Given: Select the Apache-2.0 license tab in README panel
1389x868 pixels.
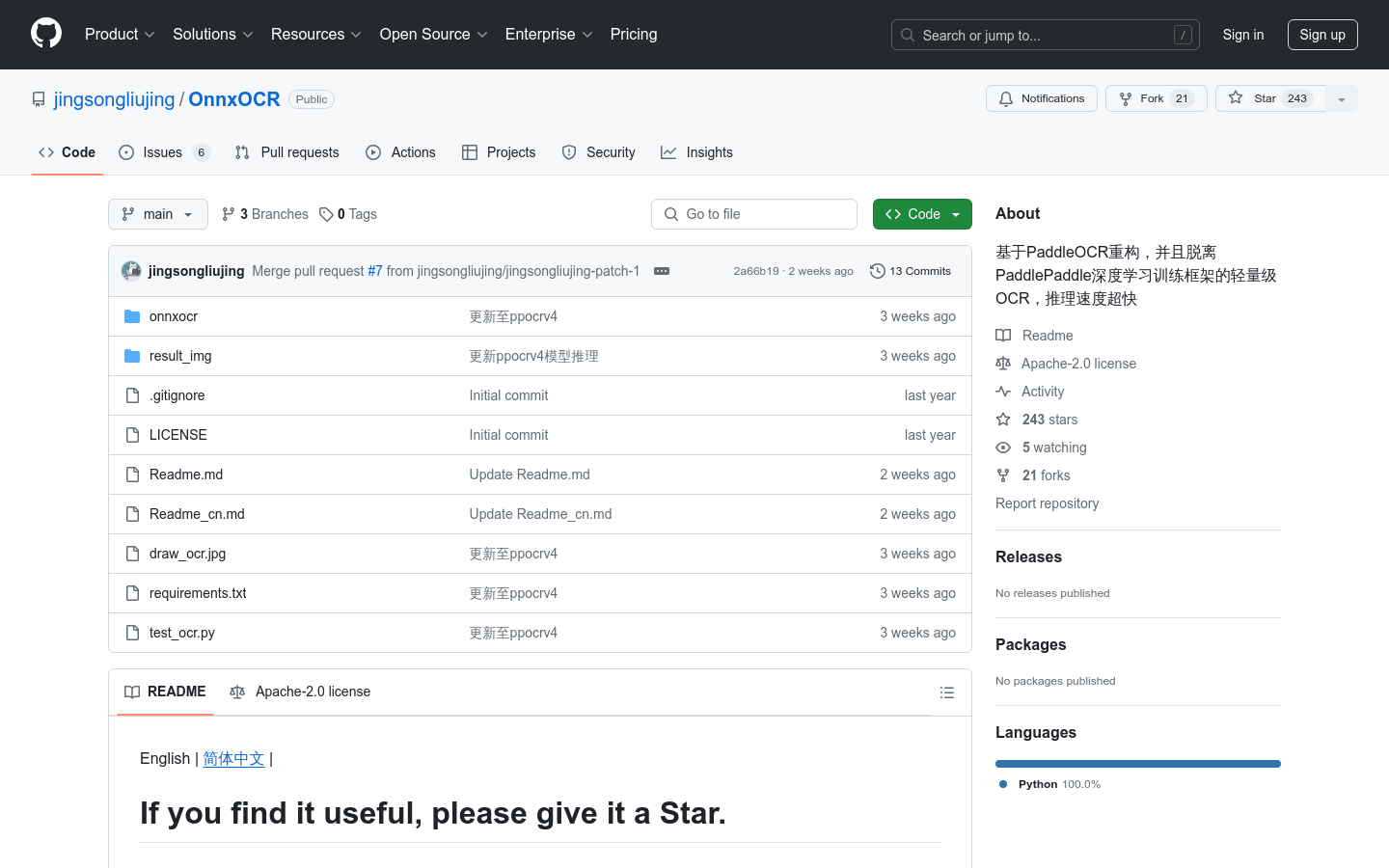Looking at the screenshot, I should pyautogui.click(x=300, y=692).
